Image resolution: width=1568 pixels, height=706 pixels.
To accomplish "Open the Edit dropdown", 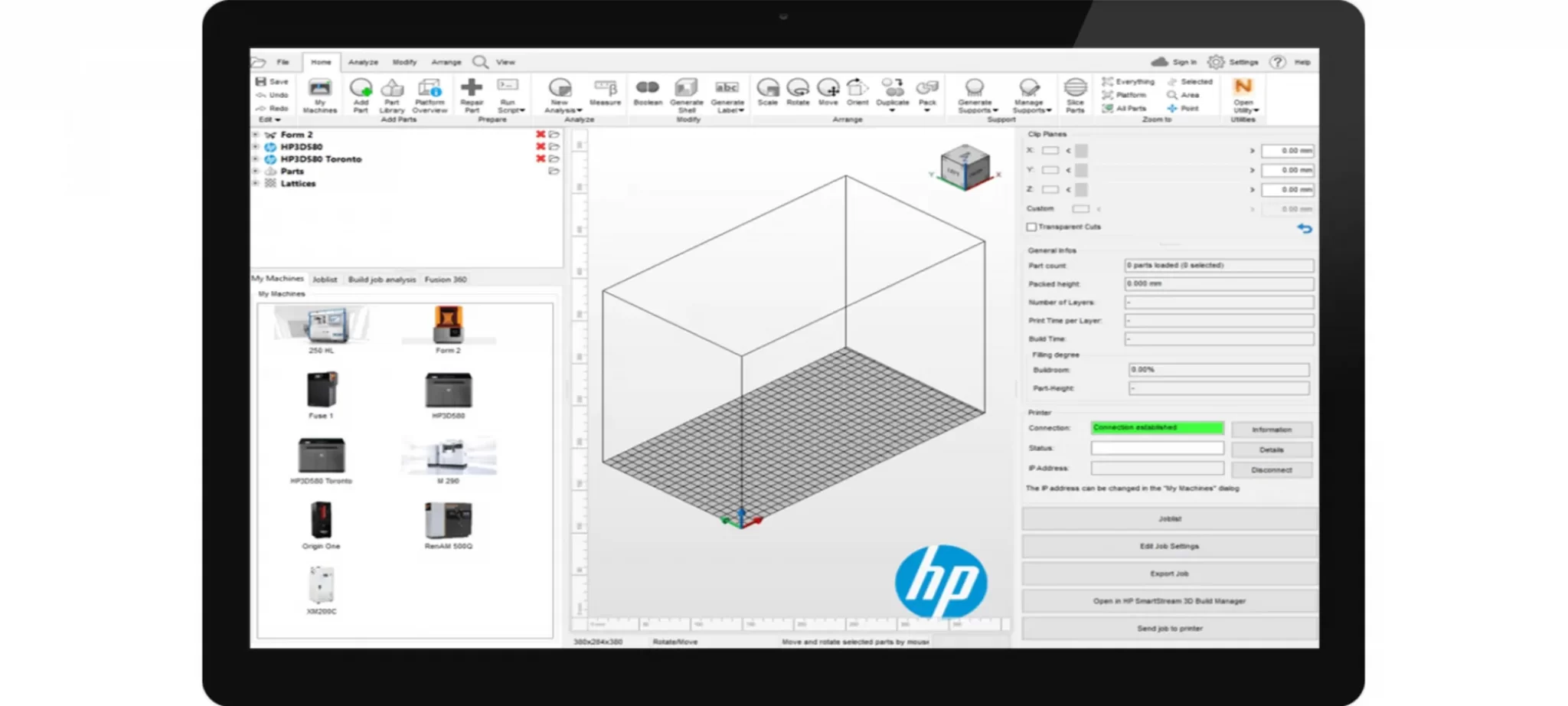I will tap(269, 119).
